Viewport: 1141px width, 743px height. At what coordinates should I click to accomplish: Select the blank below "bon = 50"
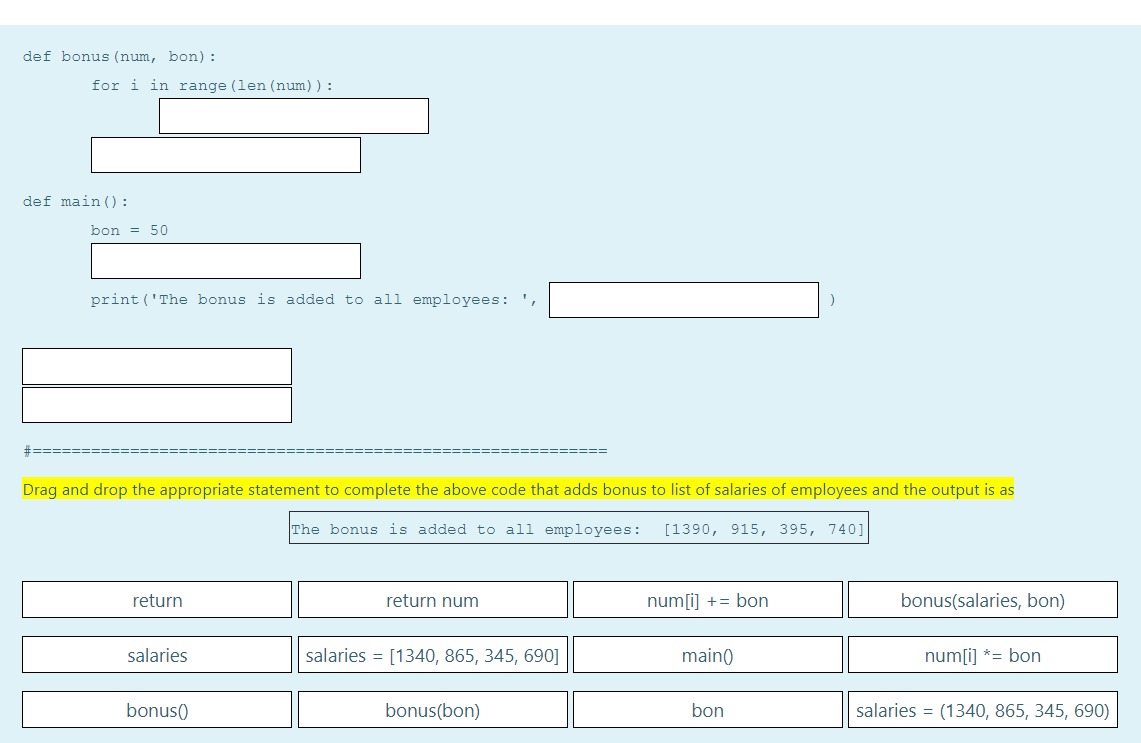pos(225,260)
